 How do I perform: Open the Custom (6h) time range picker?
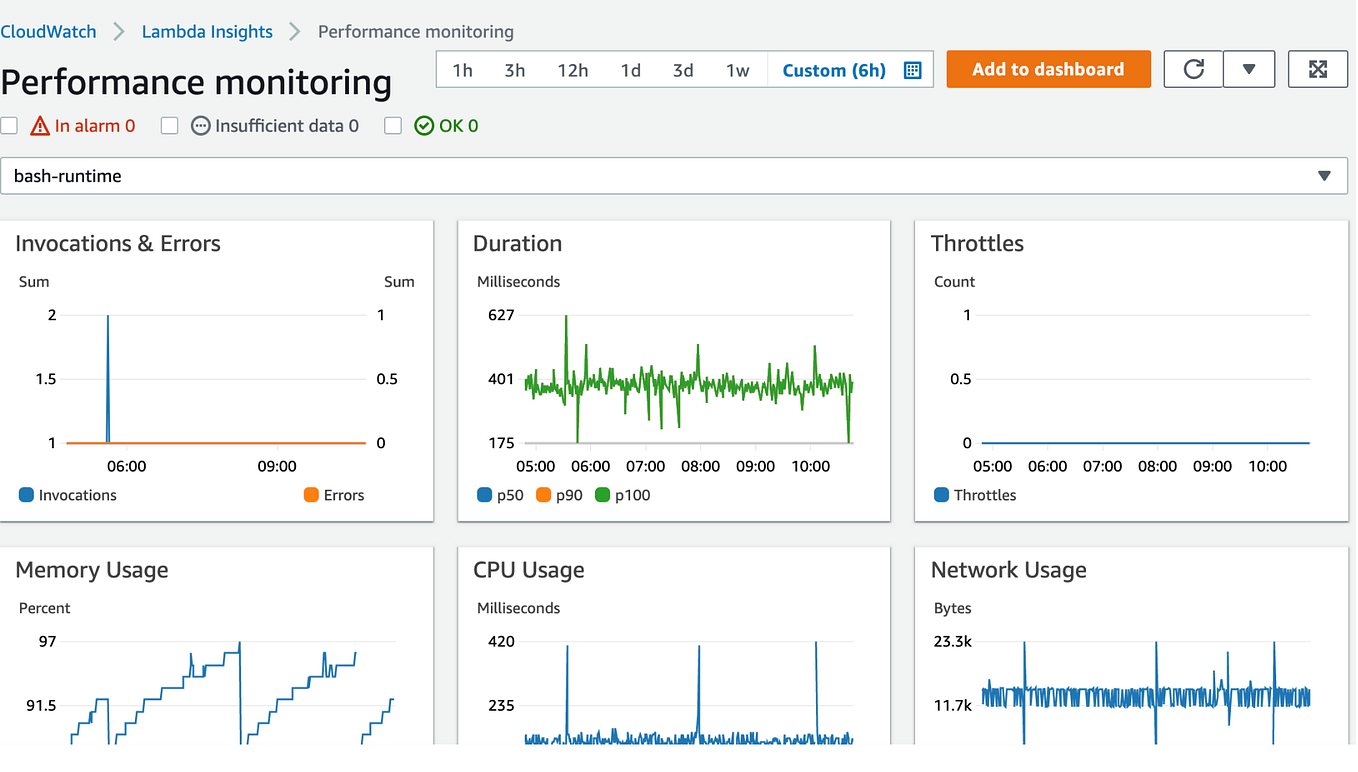coord(833,70)
